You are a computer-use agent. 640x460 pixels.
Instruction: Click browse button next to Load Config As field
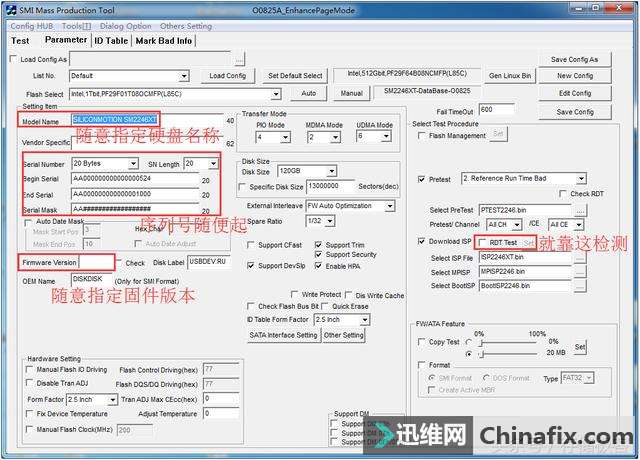(x=240, y=60)
